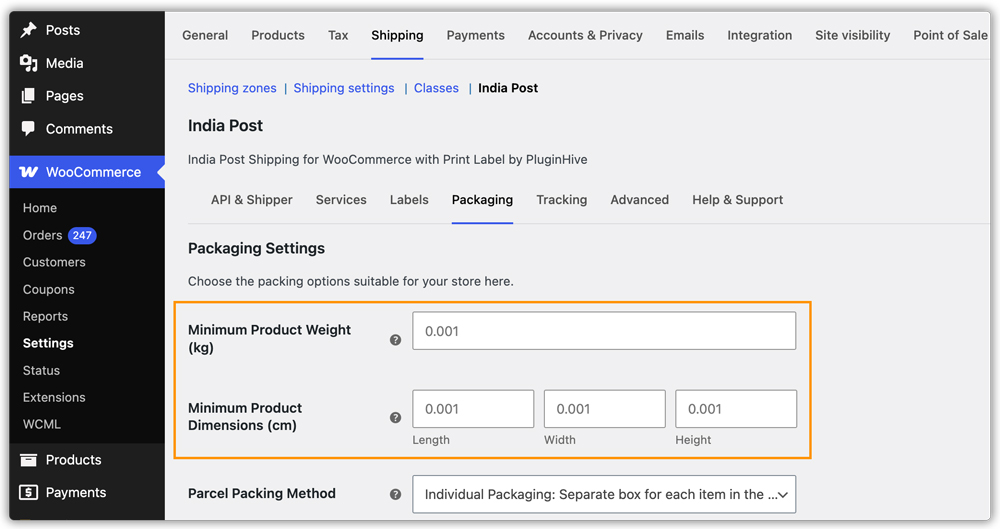This screenshot has height=529, width=1000.
Task: Click the WooCommerce logo icon
Action: click(29, 172)
